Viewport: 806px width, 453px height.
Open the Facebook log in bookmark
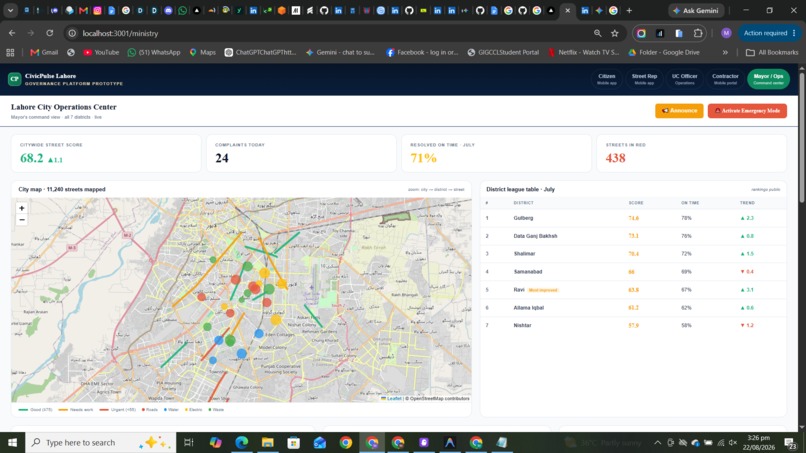click(422, 52)
